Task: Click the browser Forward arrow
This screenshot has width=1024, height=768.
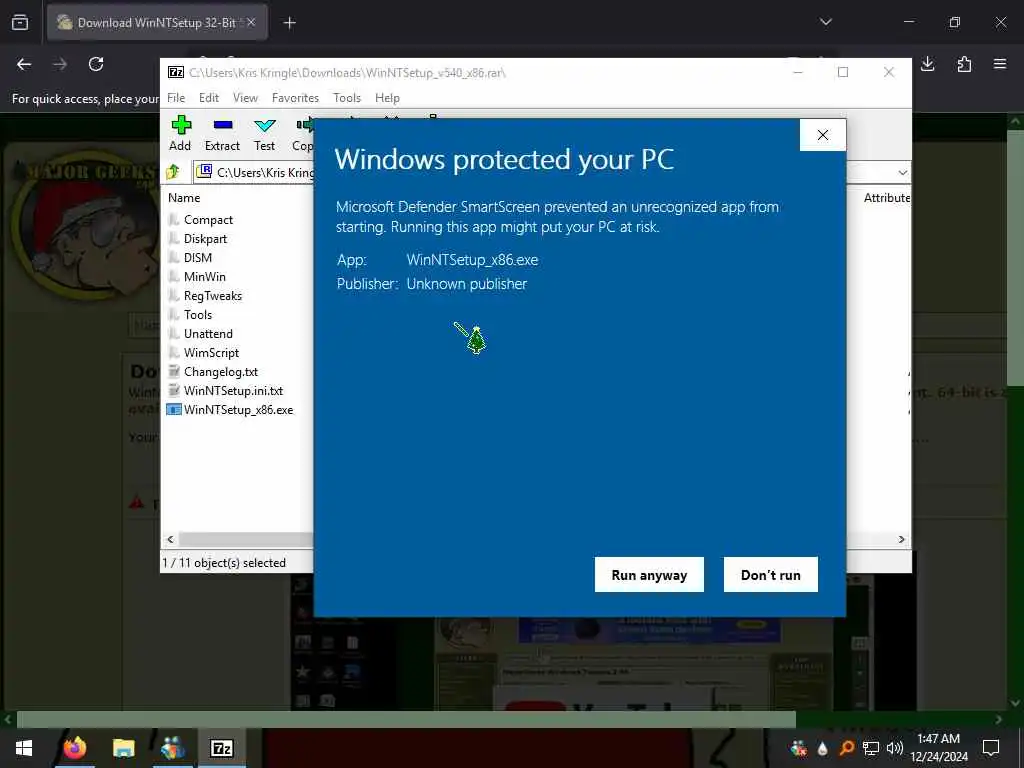Action: 60,64
